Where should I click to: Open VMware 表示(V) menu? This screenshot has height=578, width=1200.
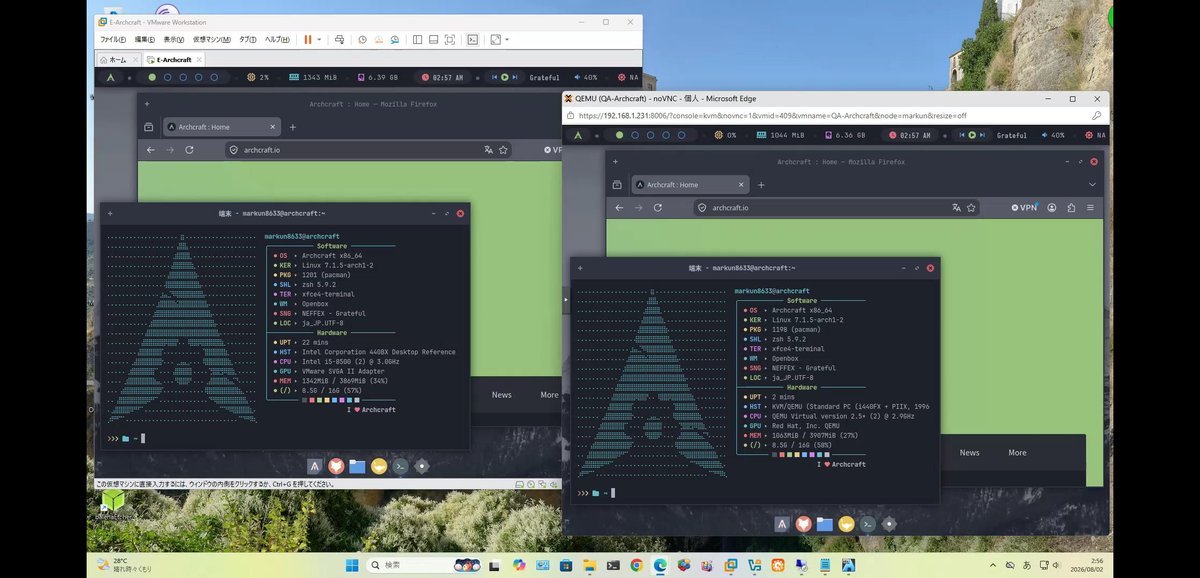pyautogui.click(x=174, y=39)
